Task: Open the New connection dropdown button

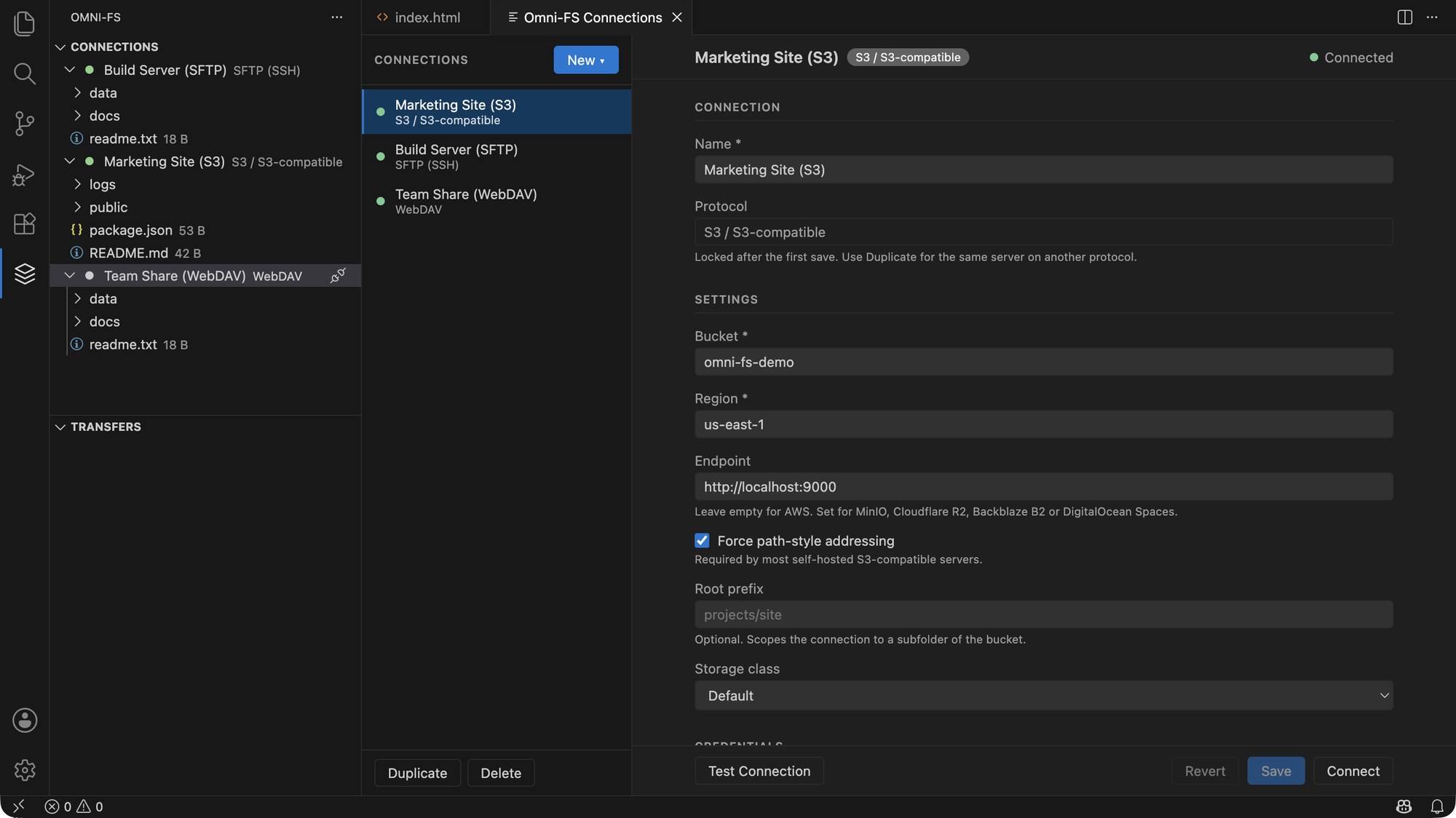Action: coord(586,60)
